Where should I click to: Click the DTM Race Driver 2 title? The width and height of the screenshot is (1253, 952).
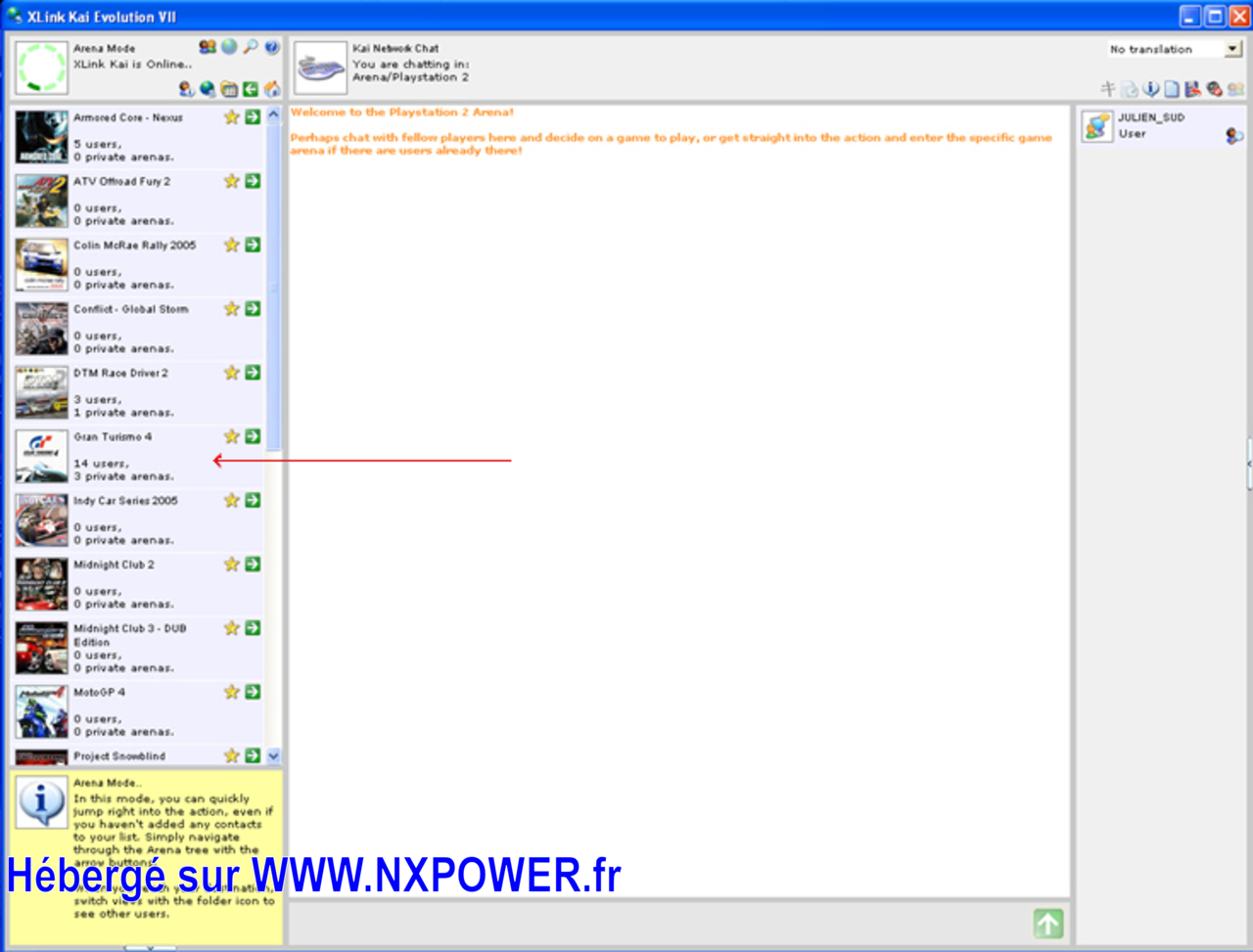[x=120, y=373]
